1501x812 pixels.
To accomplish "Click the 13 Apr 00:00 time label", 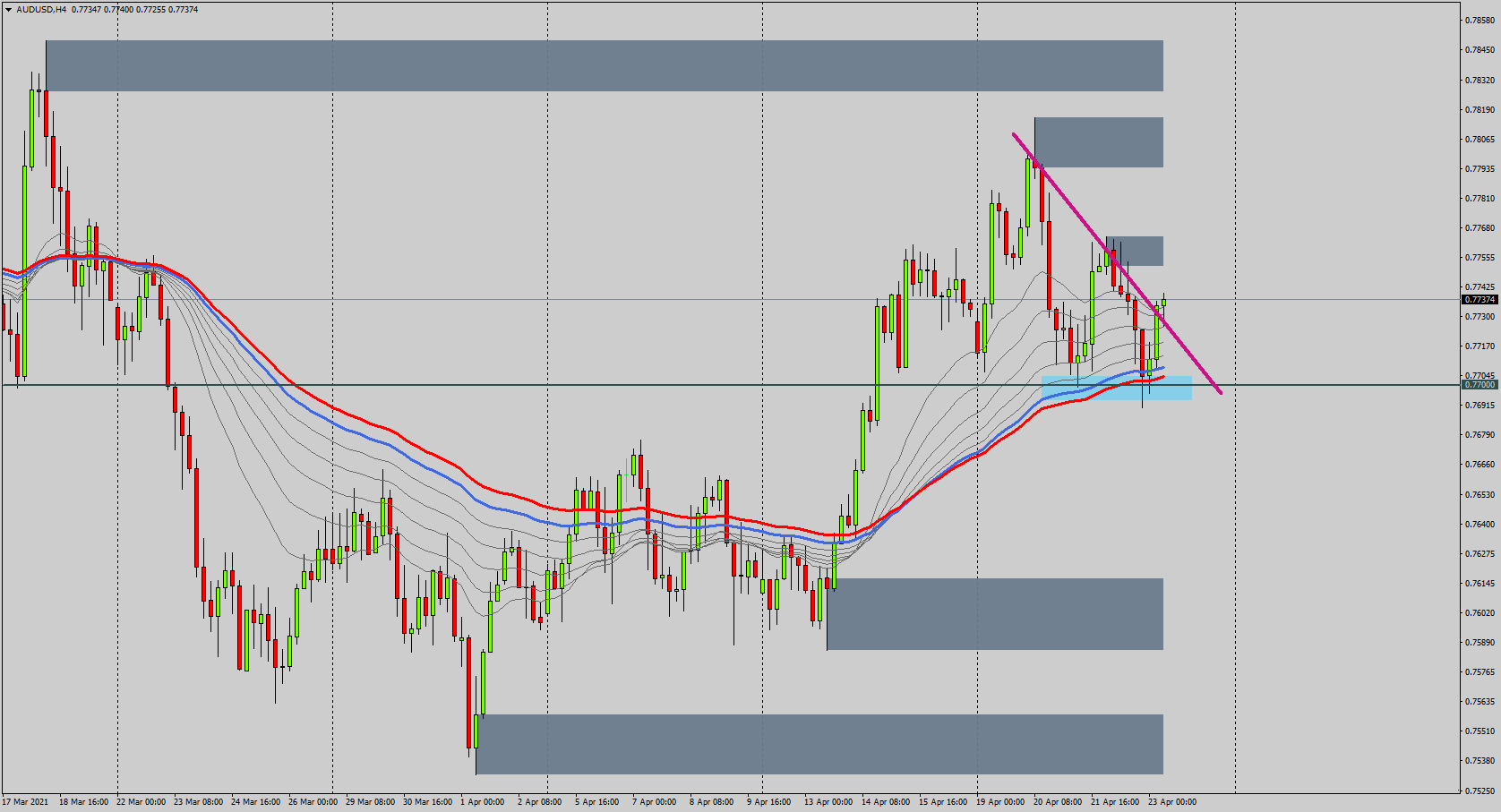I will (828, 802).
